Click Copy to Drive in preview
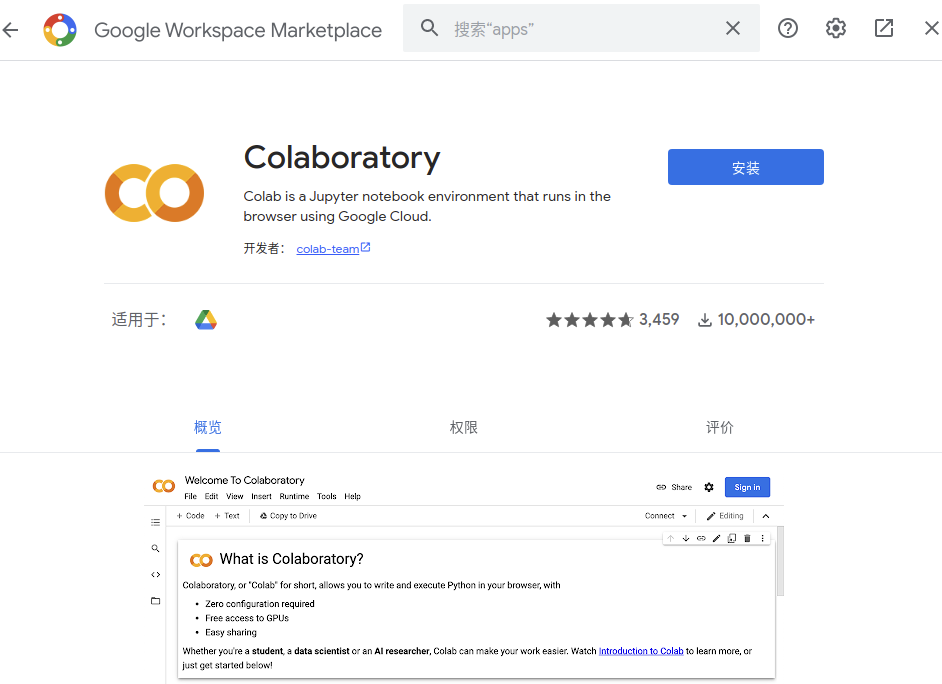 288,516
